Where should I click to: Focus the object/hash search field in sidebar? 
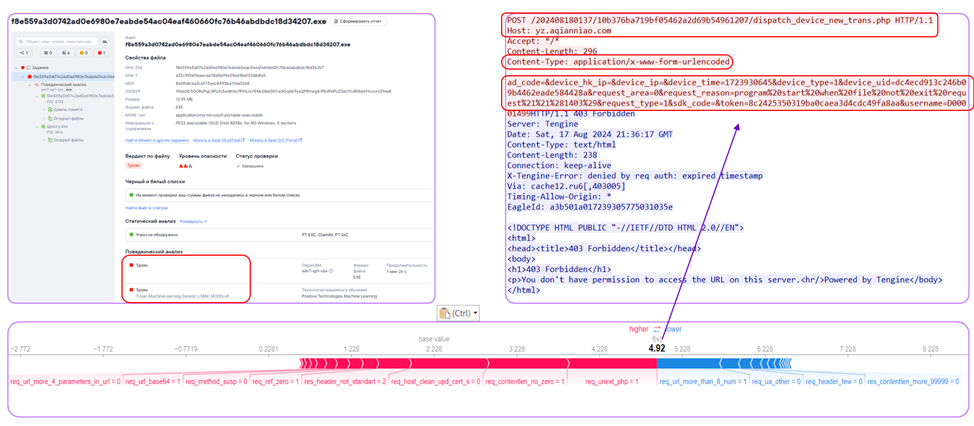57,42
